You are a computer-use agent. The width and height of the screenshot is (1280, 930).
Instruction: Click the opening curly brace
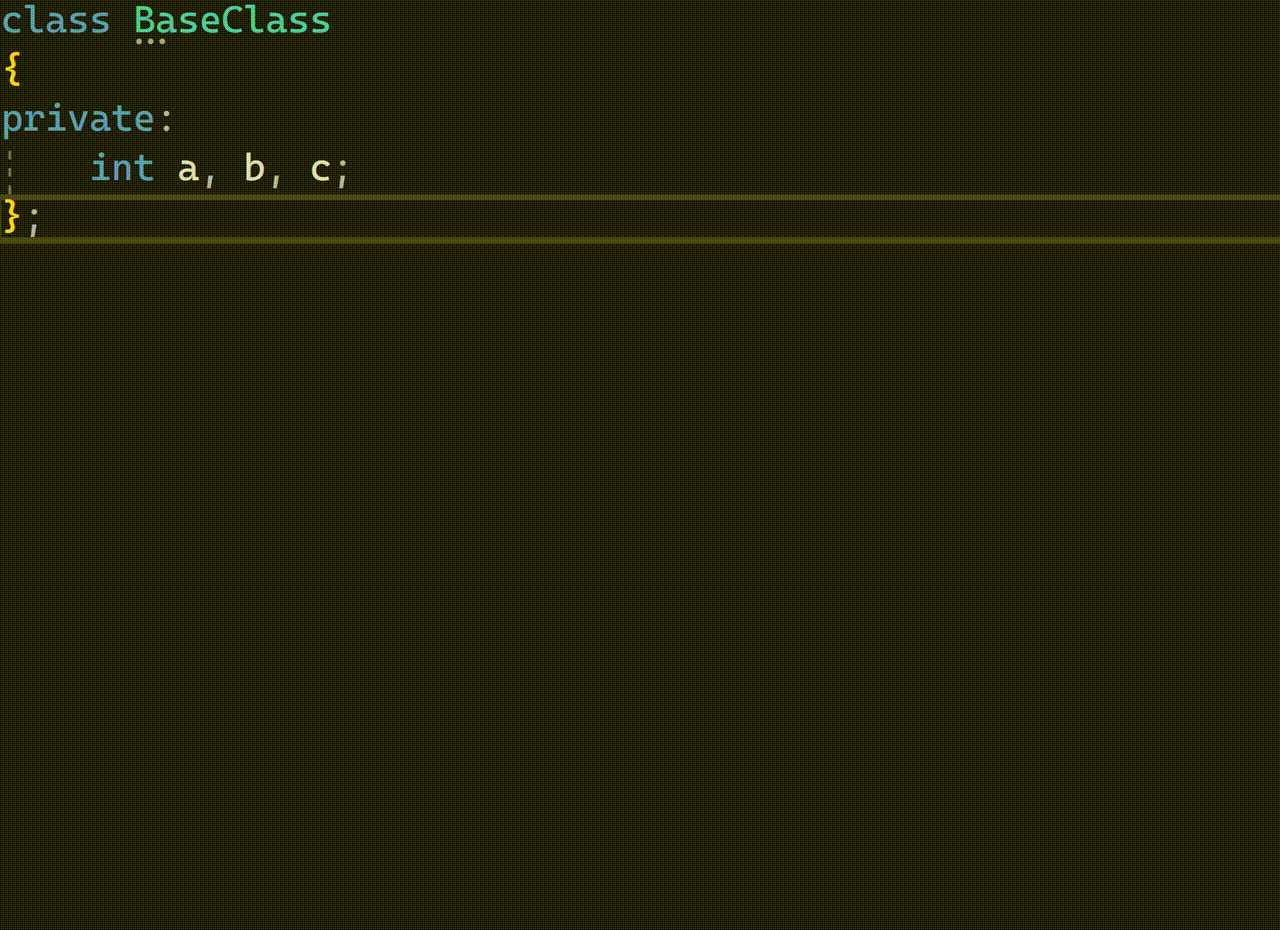coord(12,69)
